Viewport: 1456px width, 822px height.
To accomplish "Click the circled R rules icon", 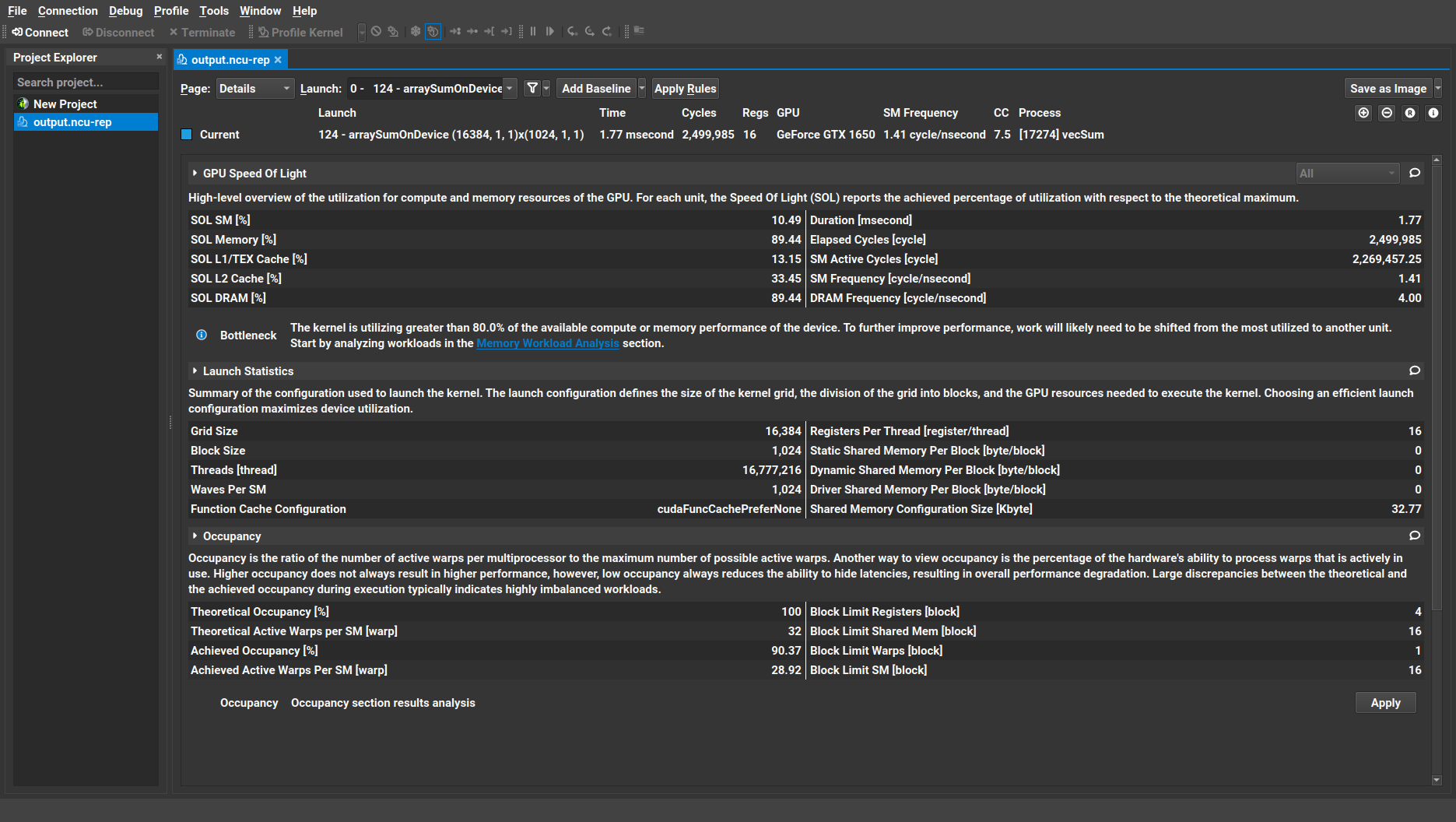I will pyautogui.click(x=1410, y=113).
